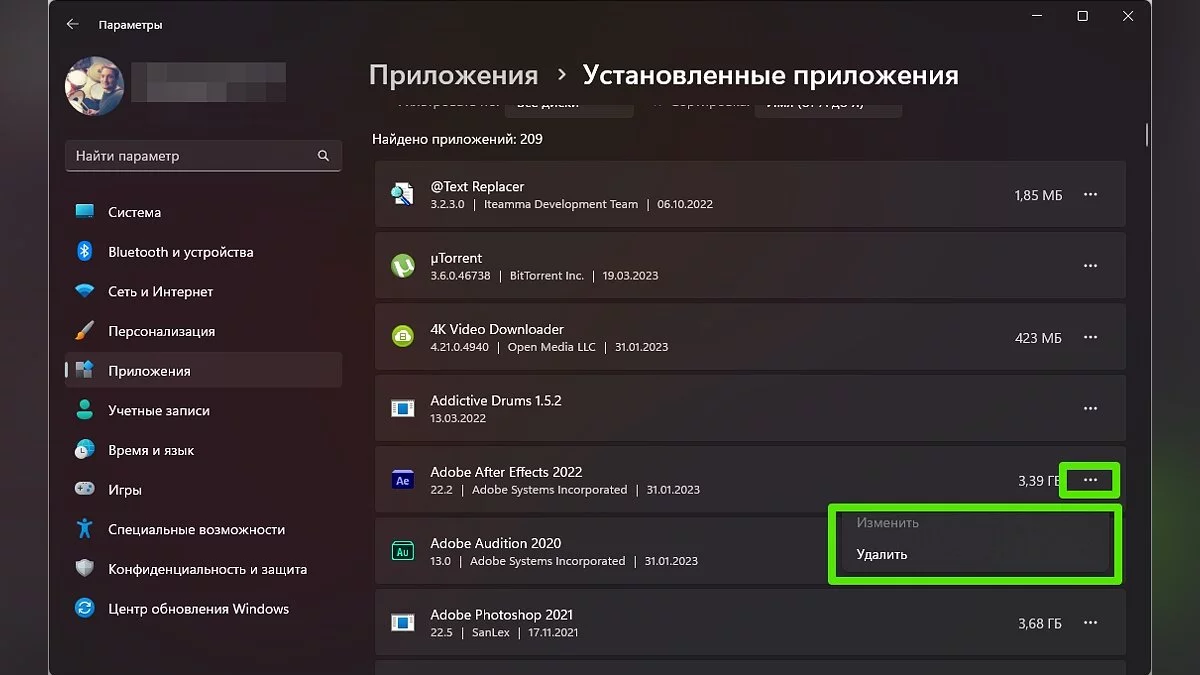Screen dimensions: 1200x675
Task: Open Специальные возможности section
Action: [196, 530]
